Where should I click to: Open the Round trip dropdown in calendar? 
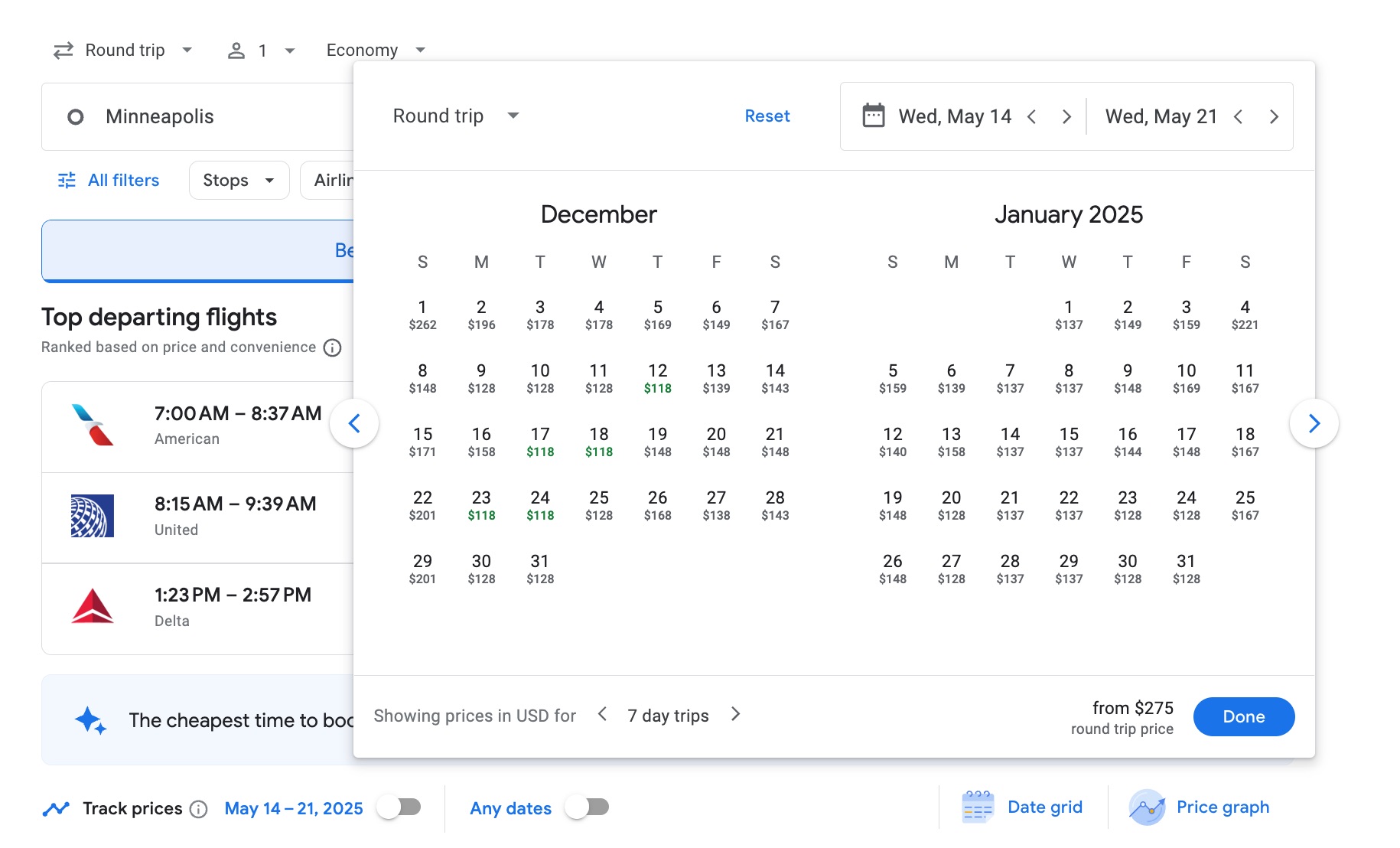[x=454, y=116]
